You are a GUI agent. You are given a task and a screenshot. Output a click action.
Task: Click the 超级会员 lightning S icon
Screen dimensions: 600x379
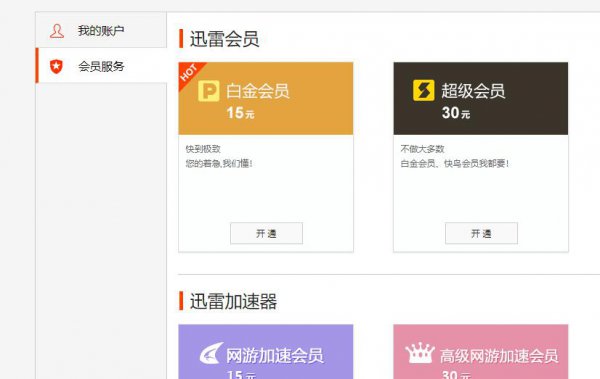(424, 90)
